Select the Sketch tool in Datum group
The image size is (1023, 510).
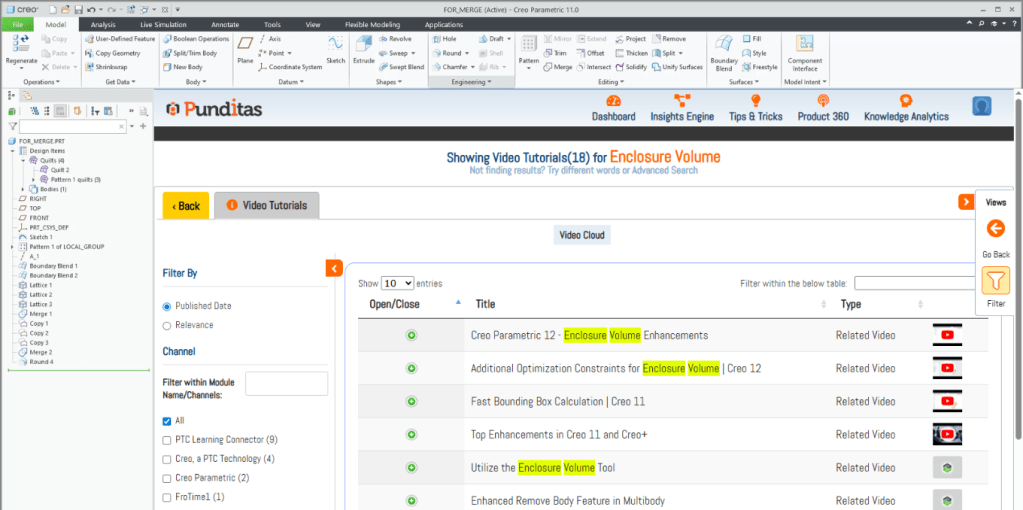coord(335,46)
